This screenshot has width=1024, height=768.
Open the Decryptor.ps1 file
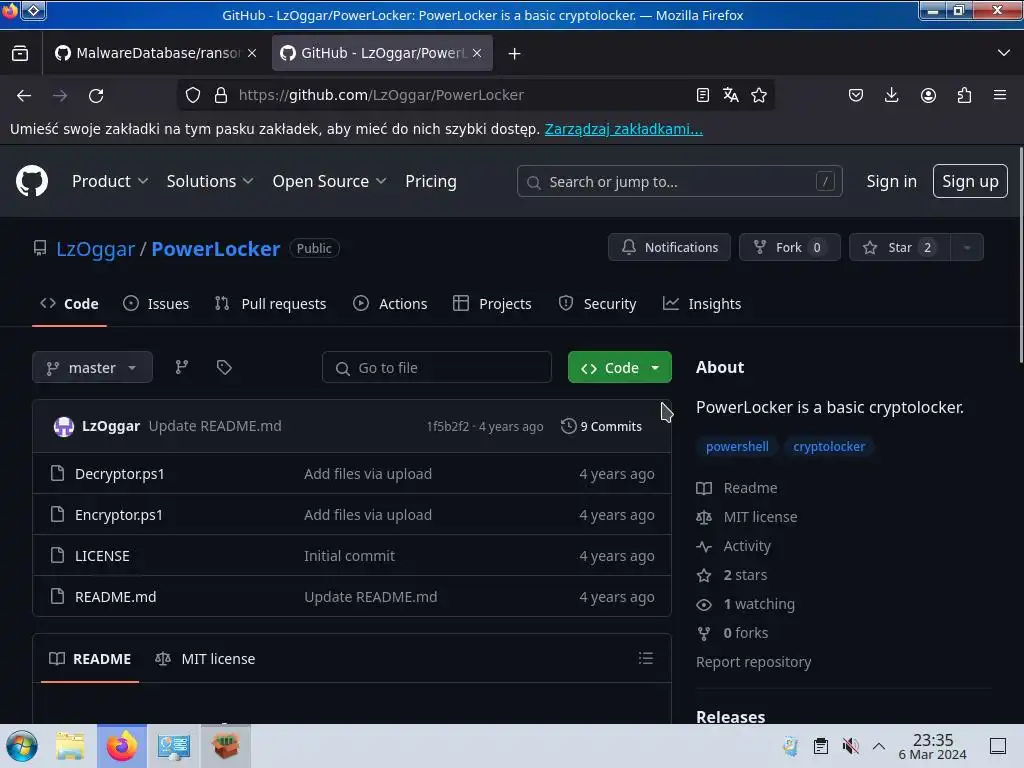point(120,473)
